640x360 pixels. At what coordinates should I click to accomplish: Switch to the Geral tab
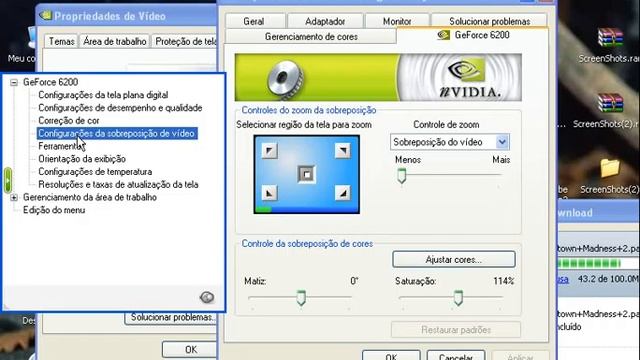coord(254,21)
